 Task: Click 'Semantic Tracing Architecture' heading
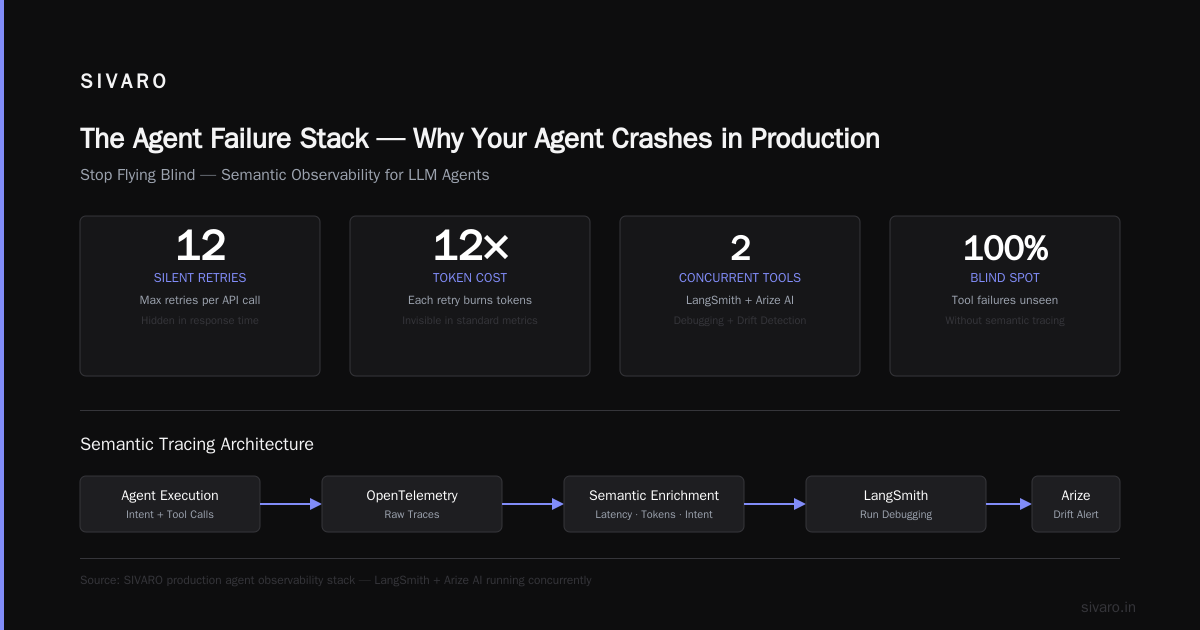tap(197, 444)
